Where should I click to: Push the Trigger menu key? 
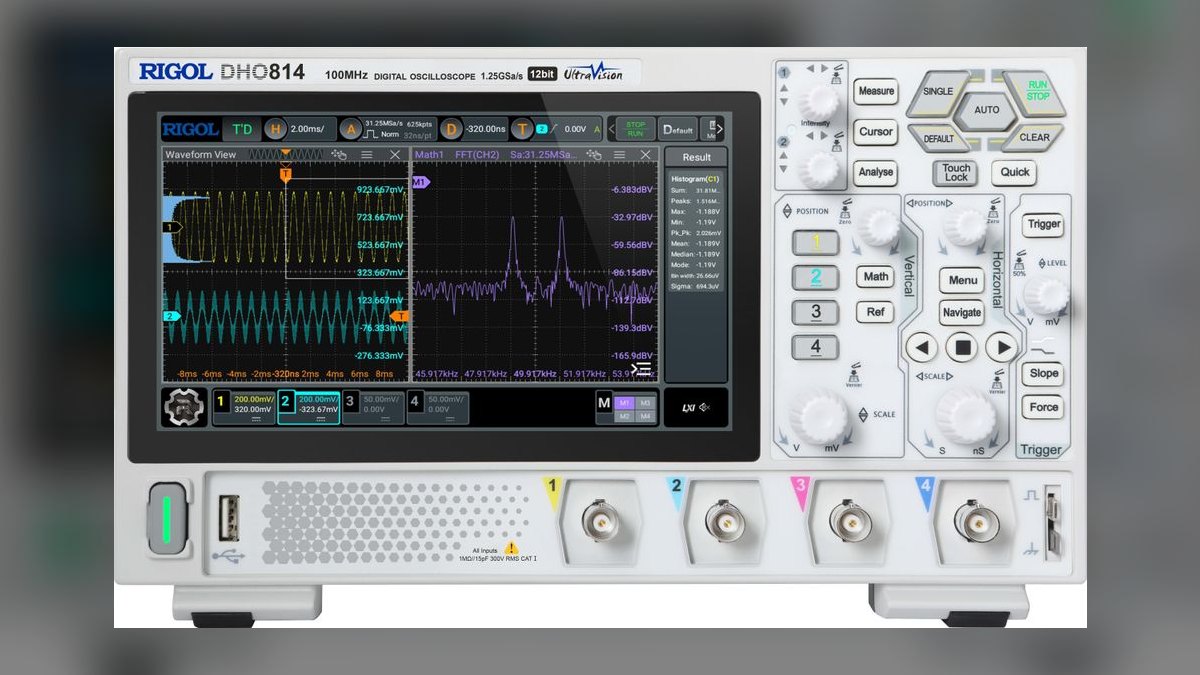(1043, 224)
